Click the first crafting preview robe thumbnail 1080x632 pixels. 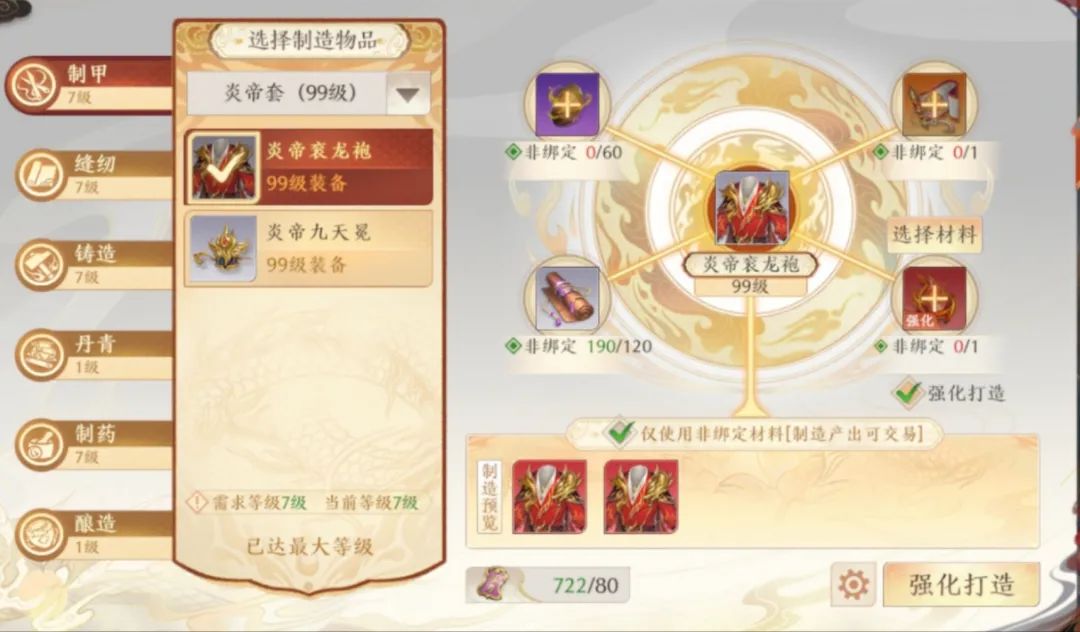click(549, 497)
